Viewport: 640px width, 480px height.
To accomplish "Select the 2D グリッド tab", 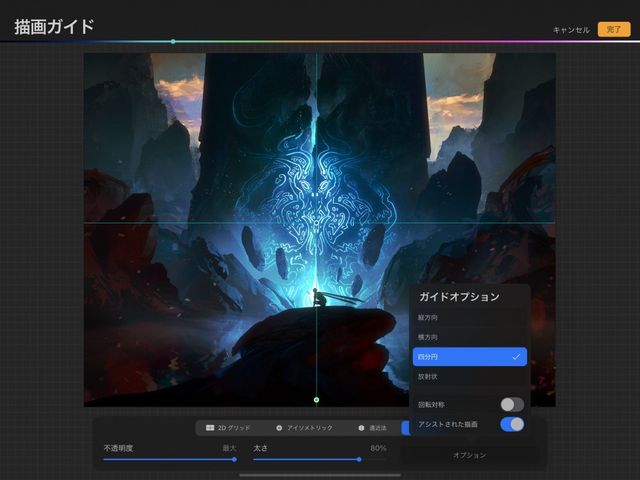I will 228,428.
